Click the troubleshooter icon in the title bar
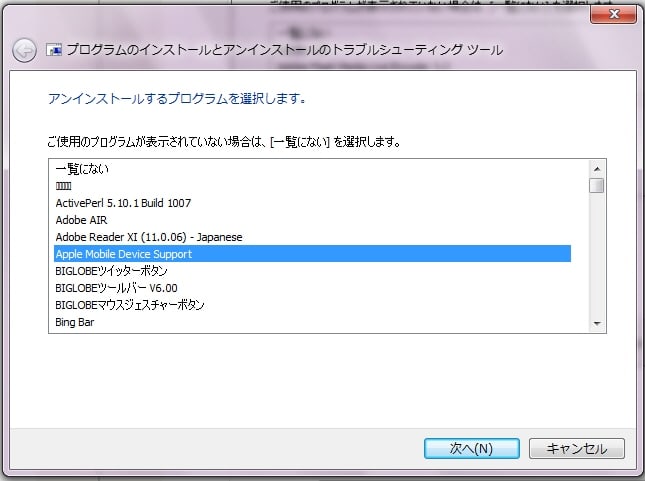The image size is (645, 481). coord(54,50)
